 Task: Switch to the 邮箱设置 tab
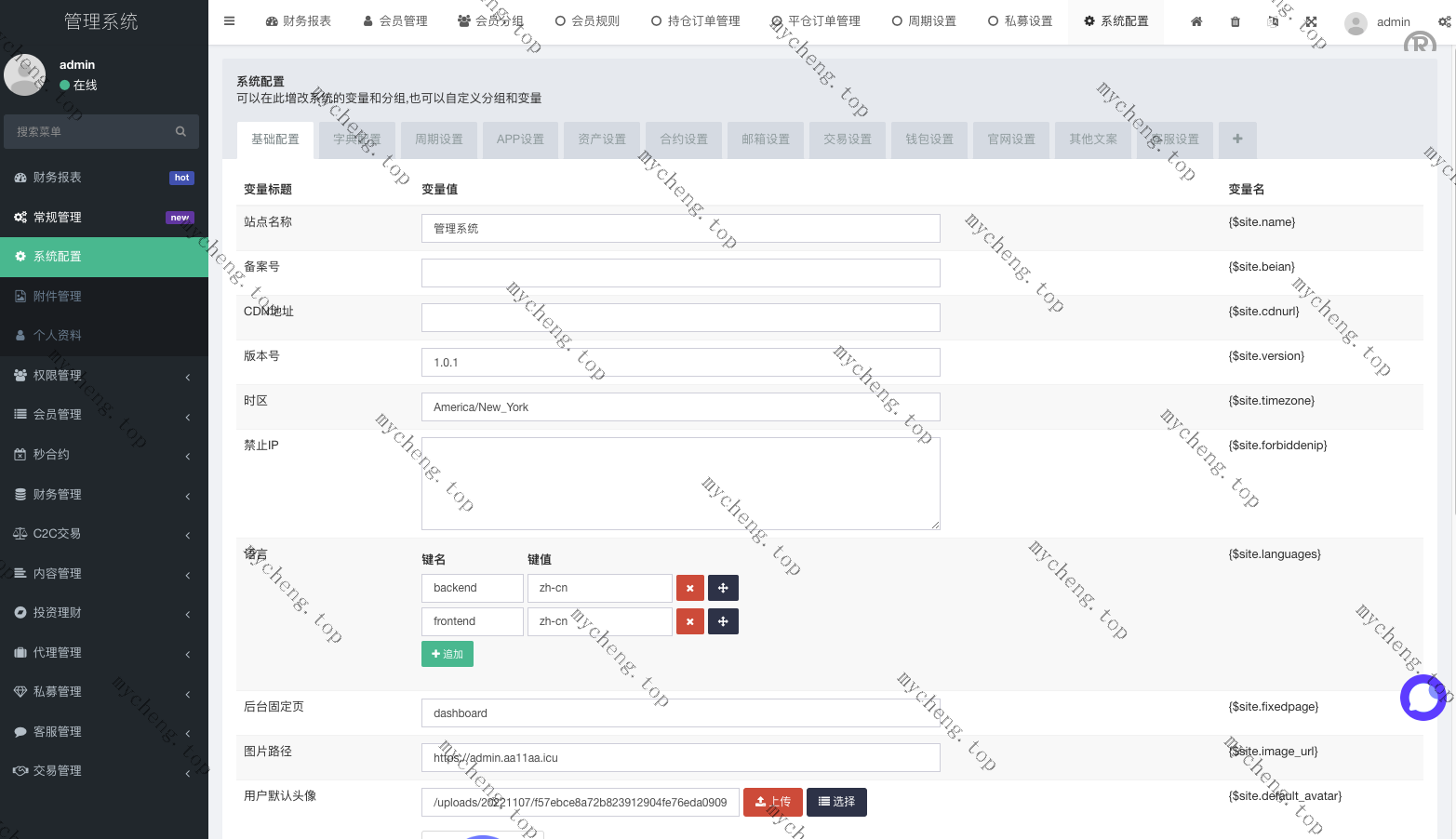click(766, 140)
